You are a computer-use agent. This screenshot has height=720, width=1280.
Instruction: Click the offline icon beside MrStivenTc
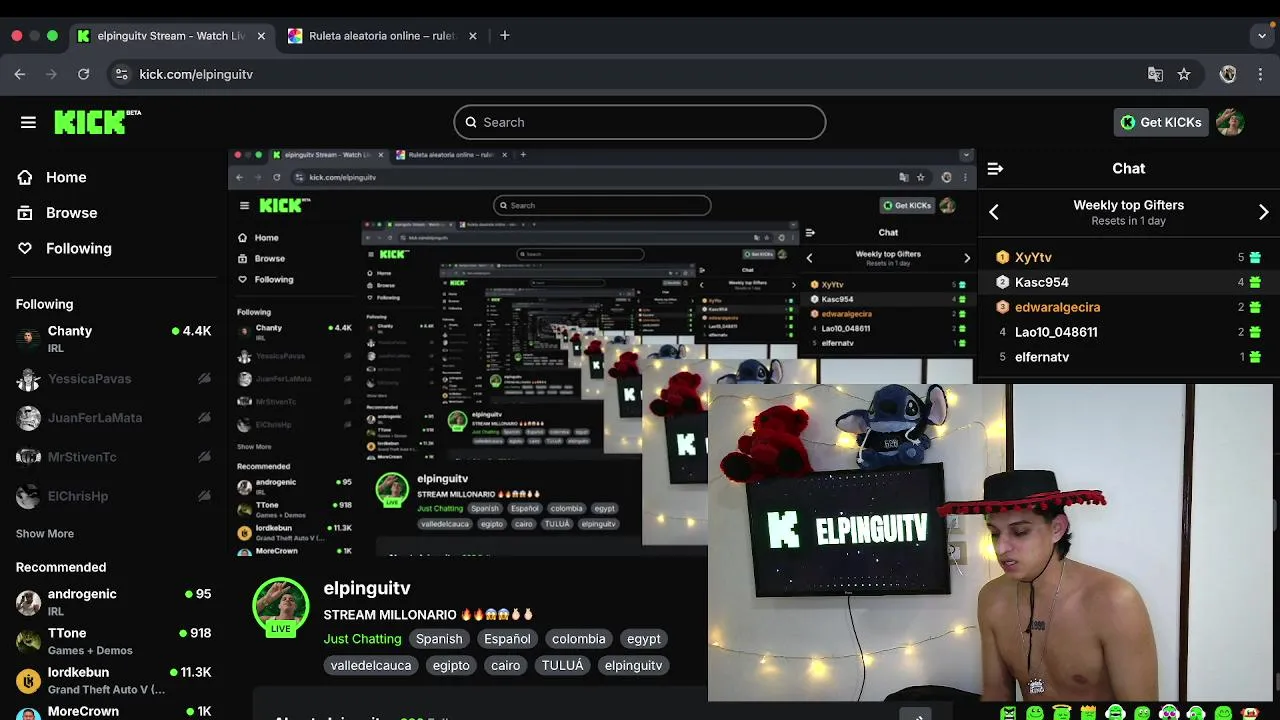pos(204,456)
